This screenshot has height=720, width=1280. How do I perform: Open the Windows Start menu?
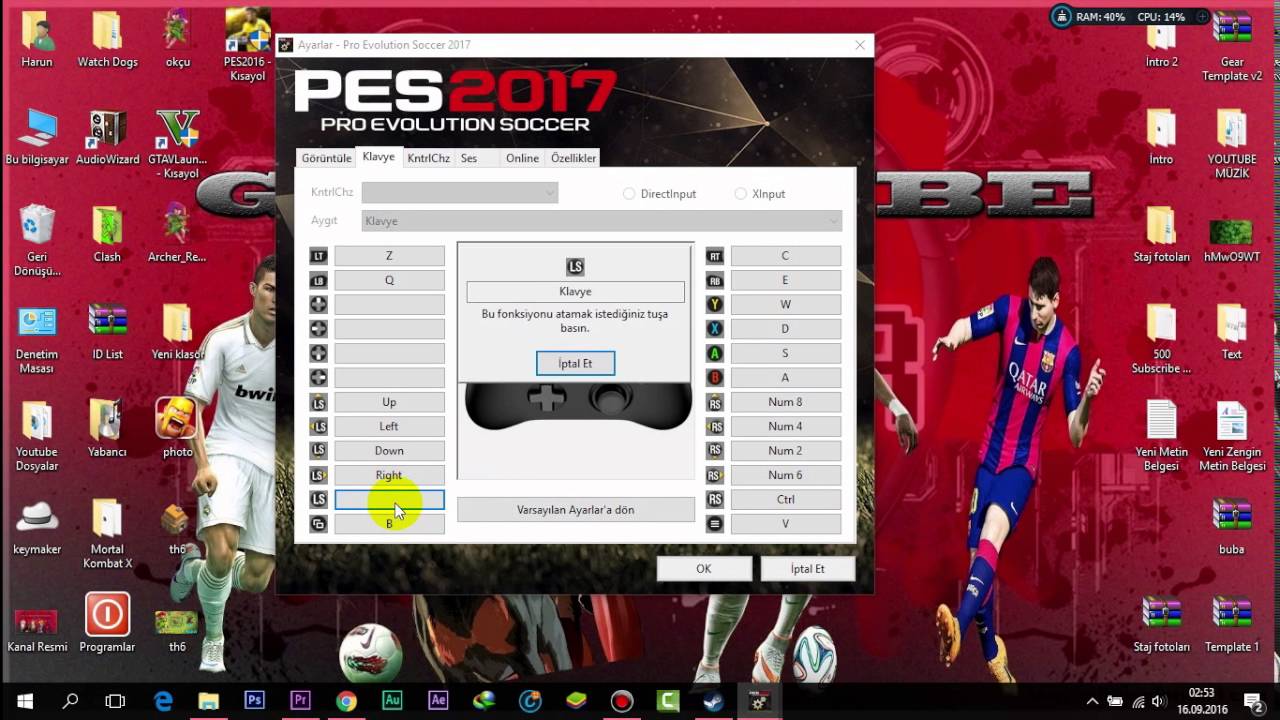24,700
